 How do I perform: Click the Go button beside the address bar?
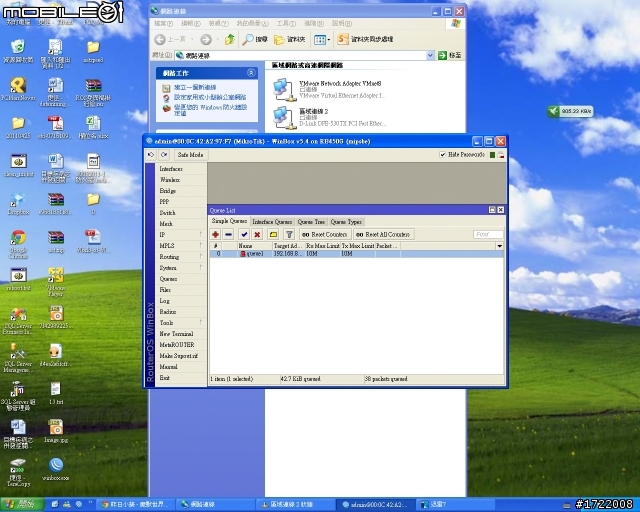click(x=449, y=55)
